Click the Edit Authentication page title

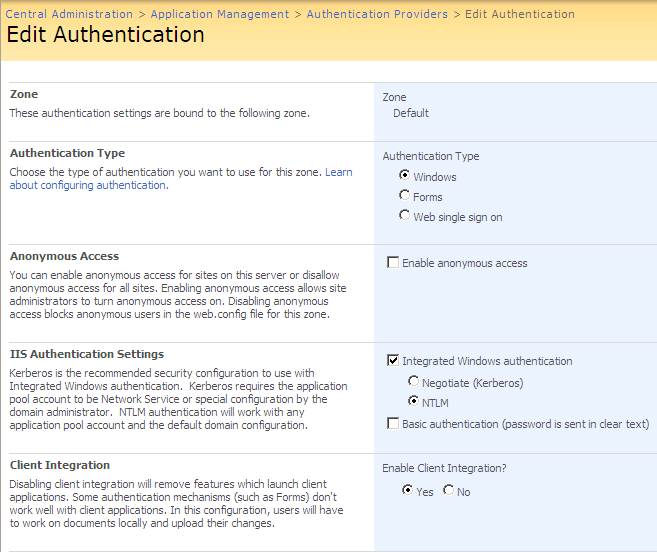106,34
